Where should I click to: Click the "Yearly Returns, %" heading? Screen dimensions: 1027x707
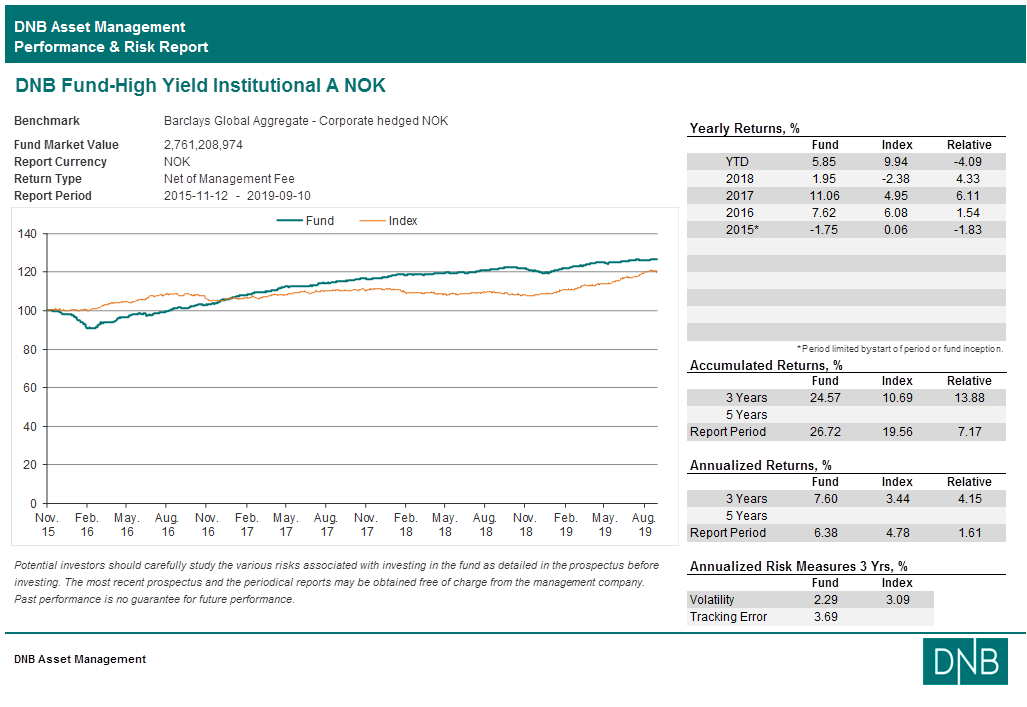point(745,128)
